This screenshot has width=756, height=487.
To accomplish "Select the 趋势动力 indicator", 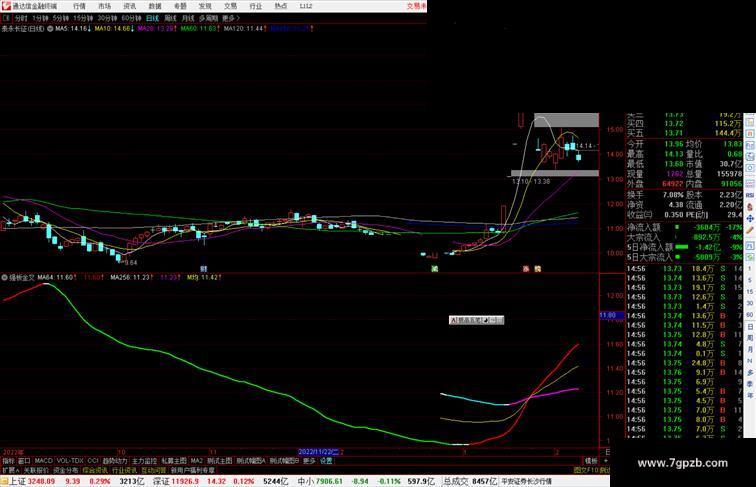I will pyautogui.click(x=115, y=461).
